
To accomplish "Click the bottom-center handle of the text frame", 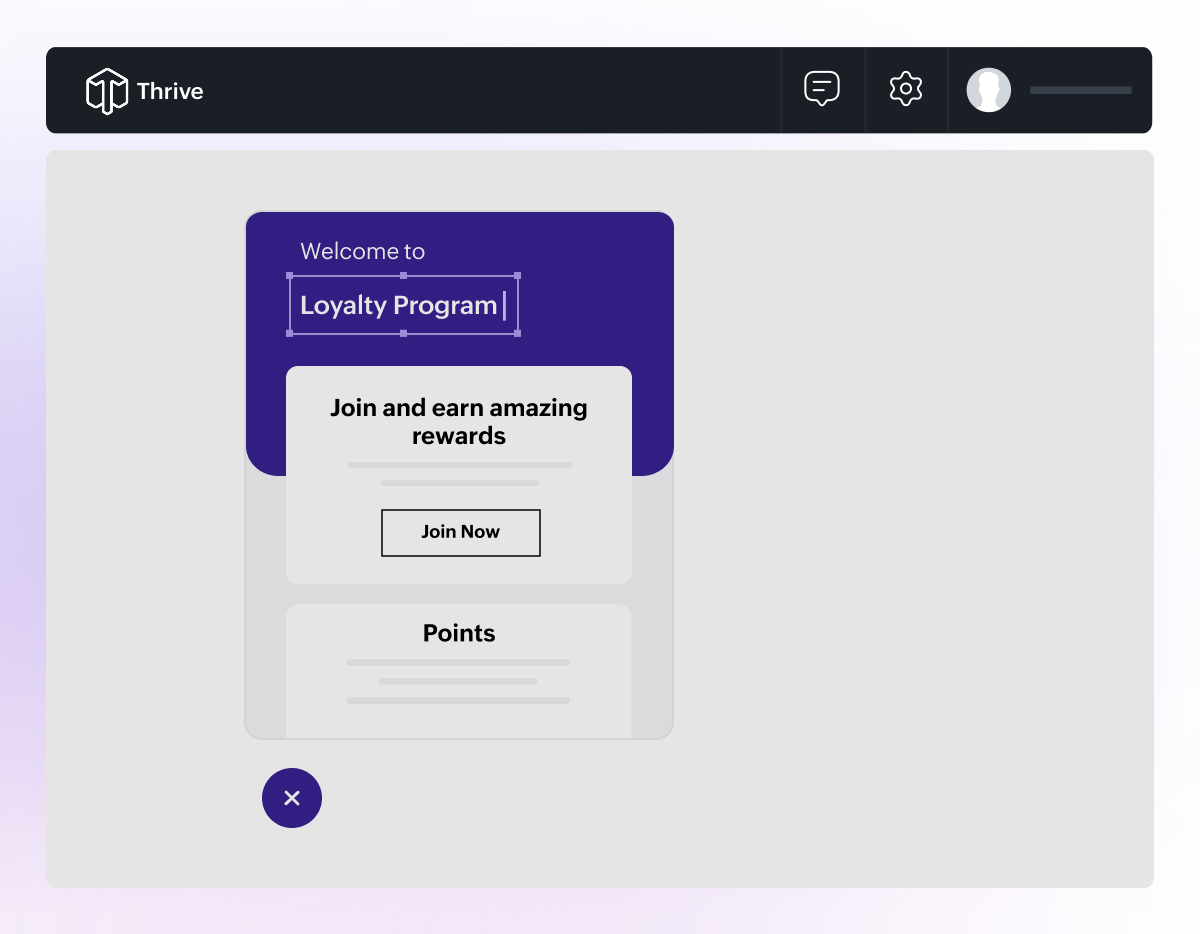I will click(403, 334).
